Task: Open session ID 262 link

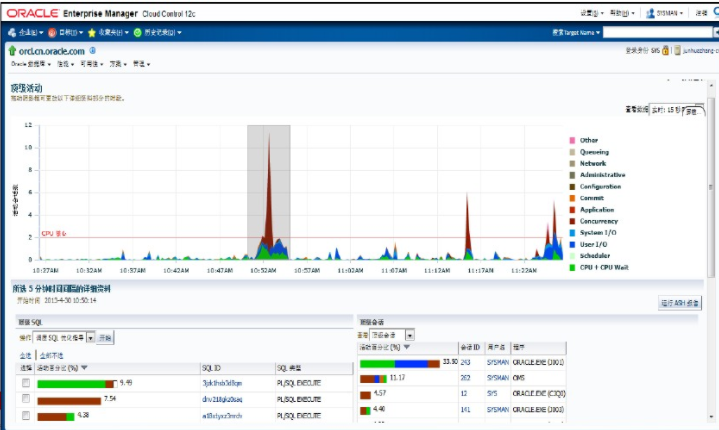Action: pos(465,378)
